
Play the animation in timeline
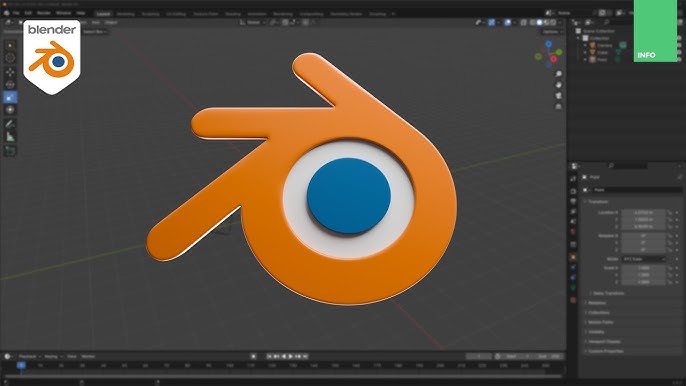[291, 356]
